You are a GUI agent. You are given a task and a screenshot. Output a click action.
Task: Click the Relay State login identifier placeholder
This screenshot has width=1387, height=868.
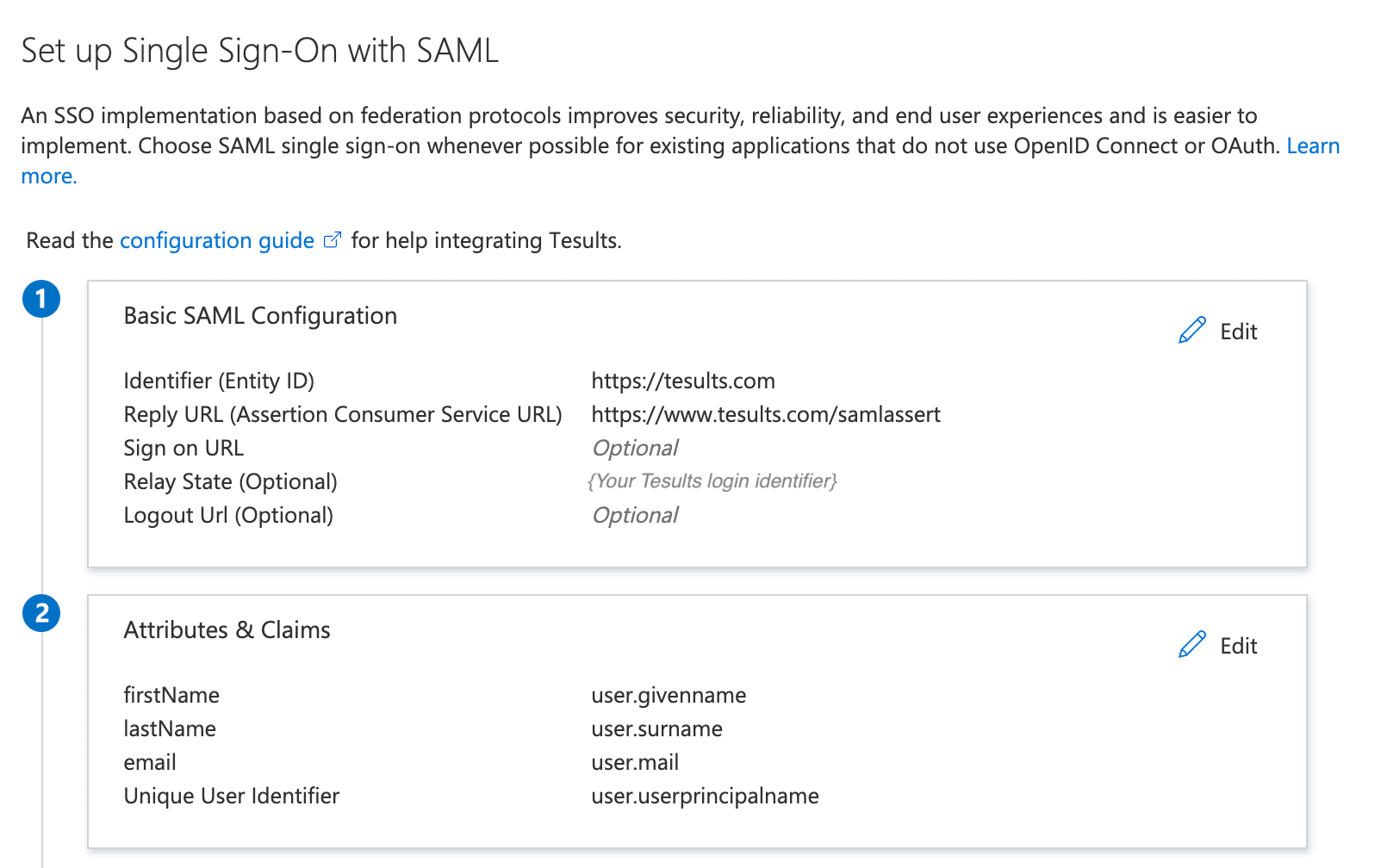[x=712, y=480]
